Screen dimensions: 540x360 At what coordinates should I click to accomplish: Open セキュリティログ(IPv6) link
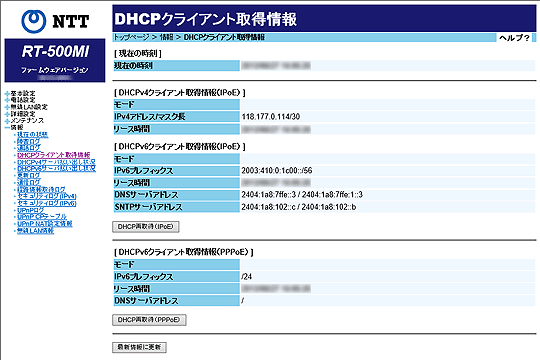[x=47, y=203]
